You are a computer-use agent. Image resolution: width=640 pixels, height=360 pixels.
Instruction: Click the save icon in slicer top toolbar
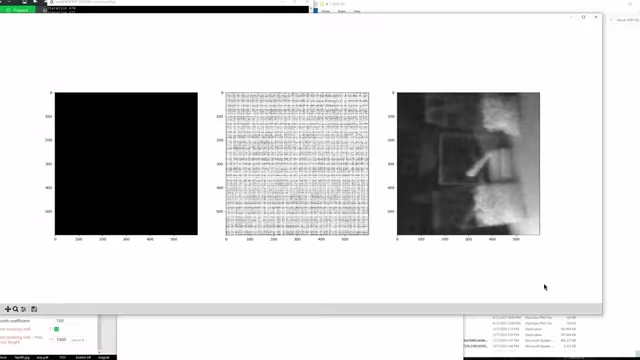(24, 2)
